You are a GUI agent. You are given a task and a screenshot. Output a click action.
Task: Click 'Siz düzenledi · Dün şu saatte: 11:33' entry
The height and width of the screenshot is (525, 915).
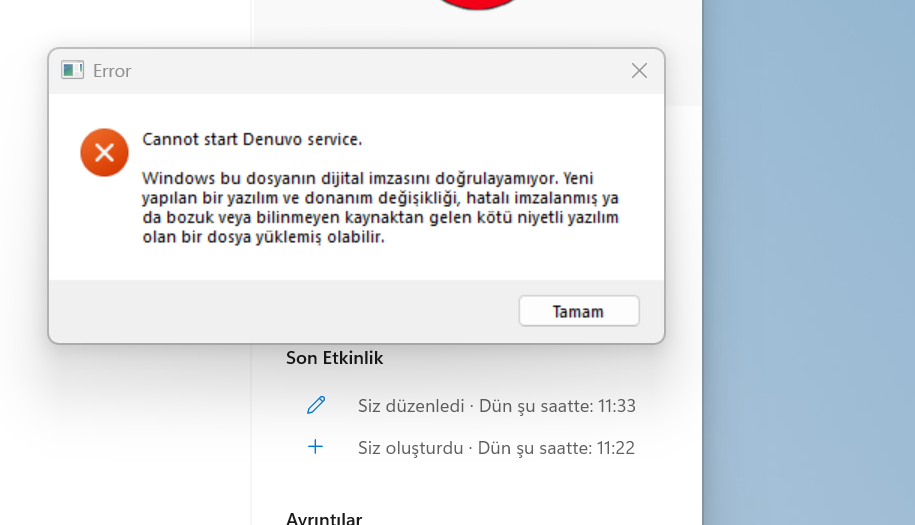(x=497, y=405)
